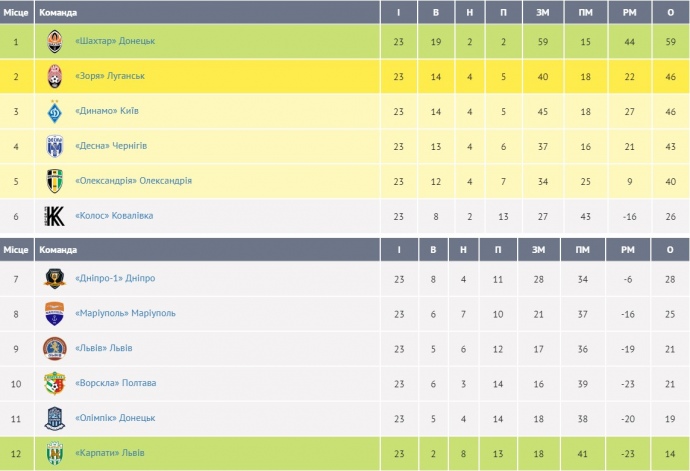Click the Vorskla Poltava club crest
Screen dimensions: 690x471
[55, 383]
